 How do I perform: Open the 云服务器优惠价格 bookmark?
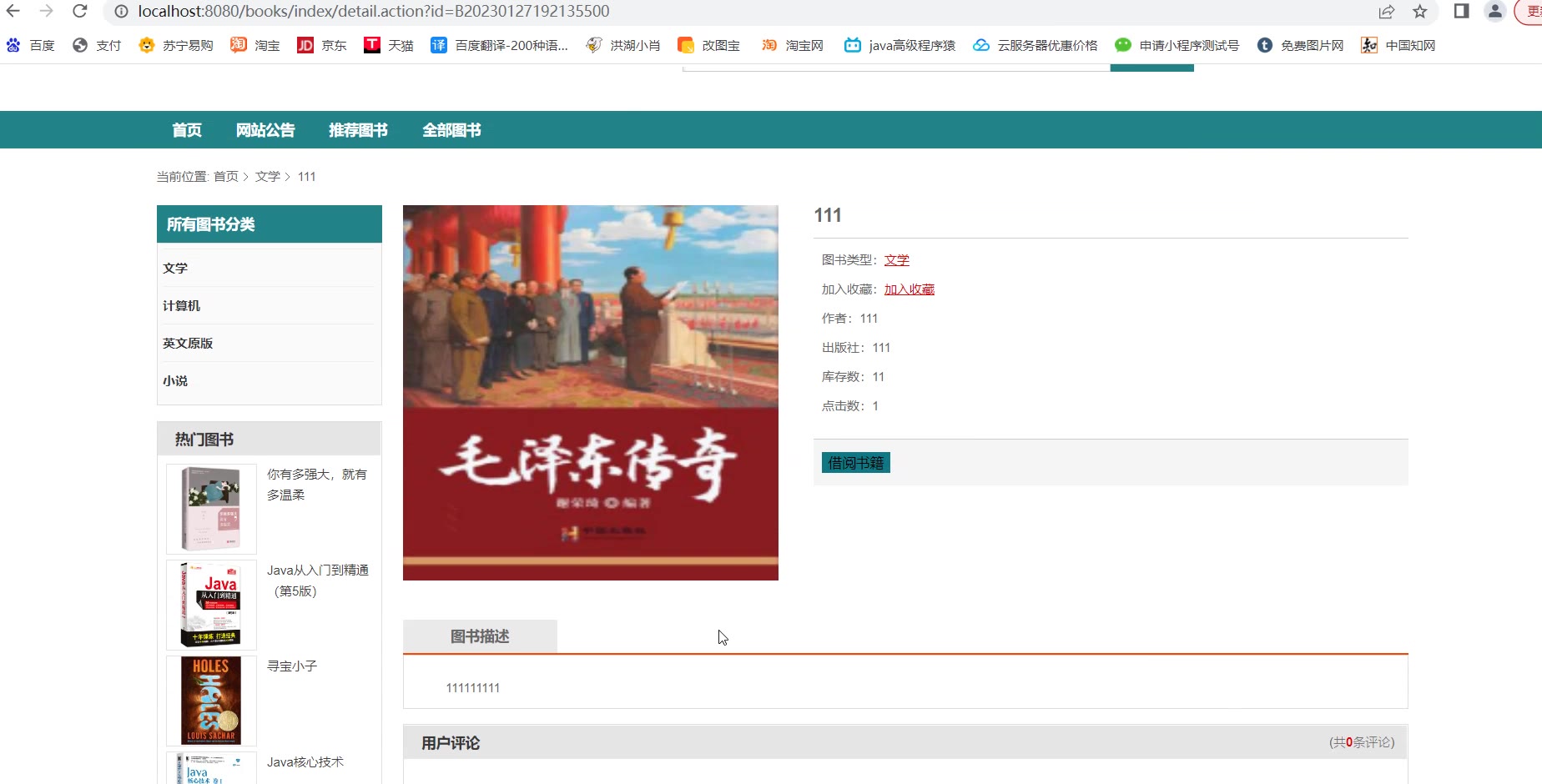click(x=1035, y=45)
